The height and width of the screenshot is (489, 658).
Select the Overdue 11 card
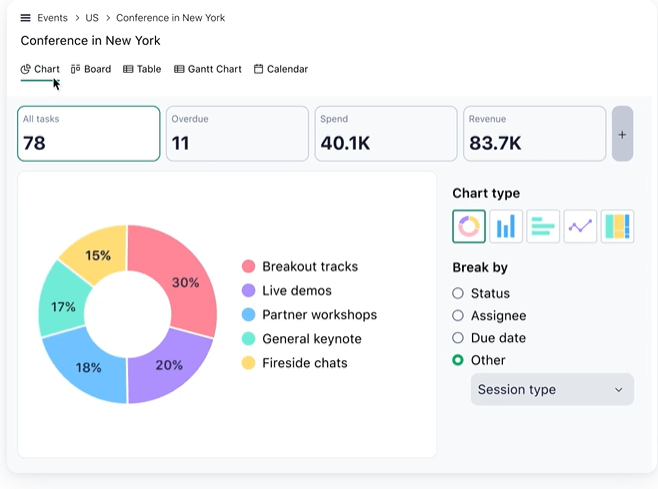pos(238,134)
